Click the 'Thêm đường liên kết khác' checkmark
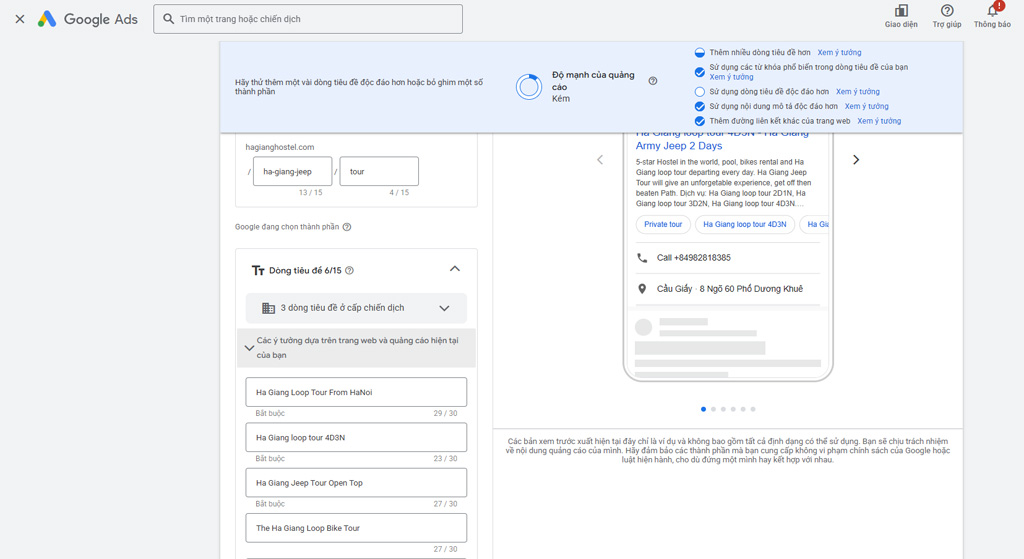The width and height of the screenshot is (1024, 559). [x=699, y=121]
